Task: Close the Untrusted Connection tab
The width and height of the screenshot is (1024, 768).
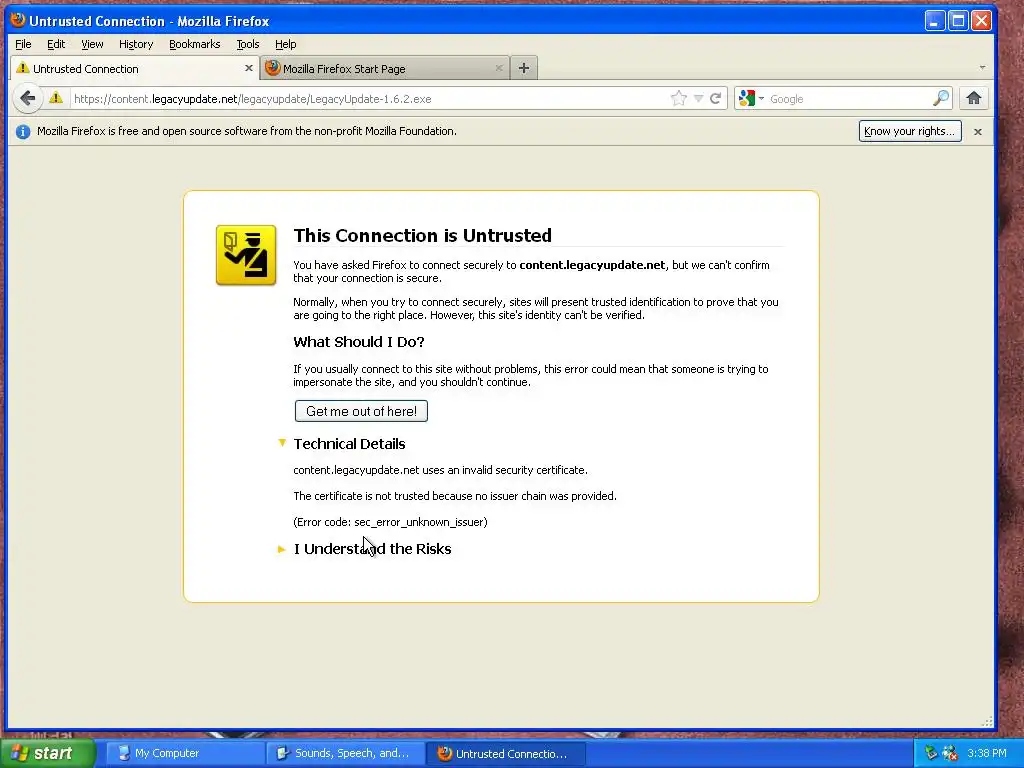Action: (249, 68)
